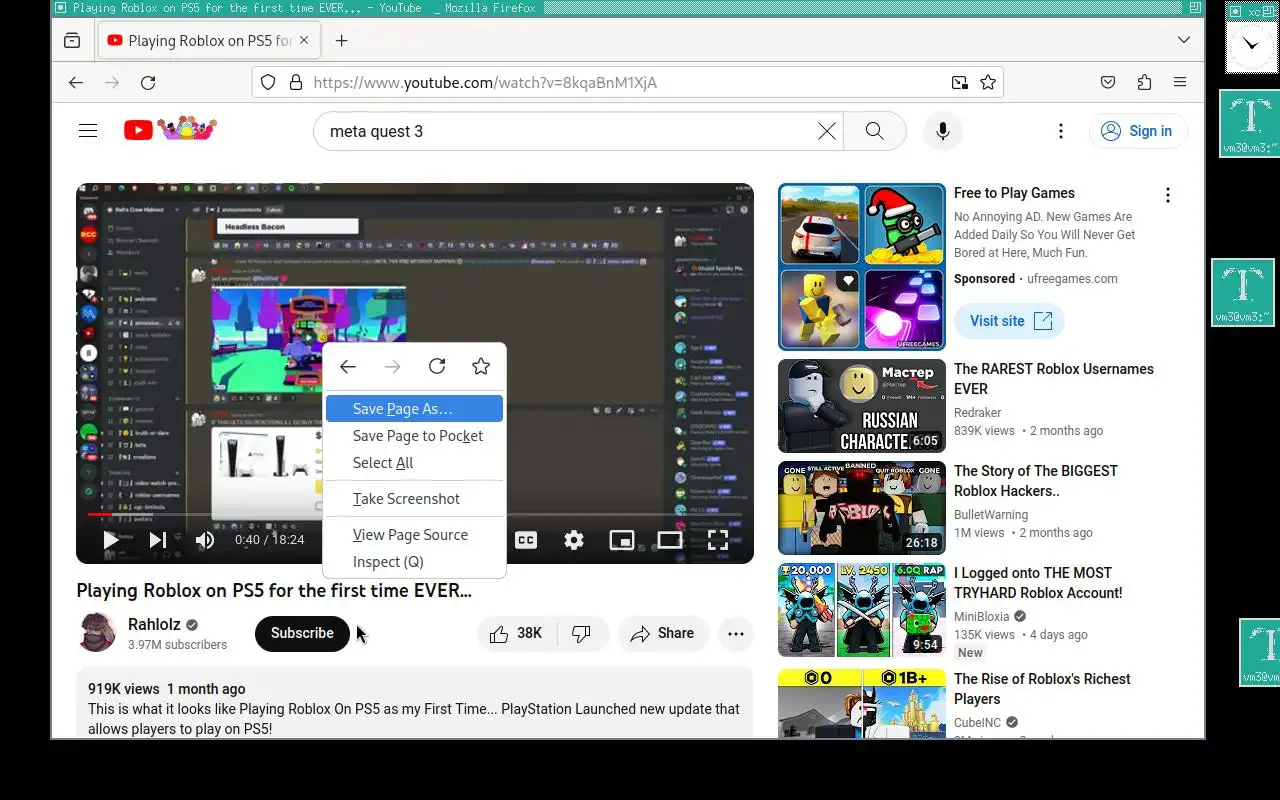Toggle closed captions on player
Viewport: 1280px width, 800px height.
point(525,540)
